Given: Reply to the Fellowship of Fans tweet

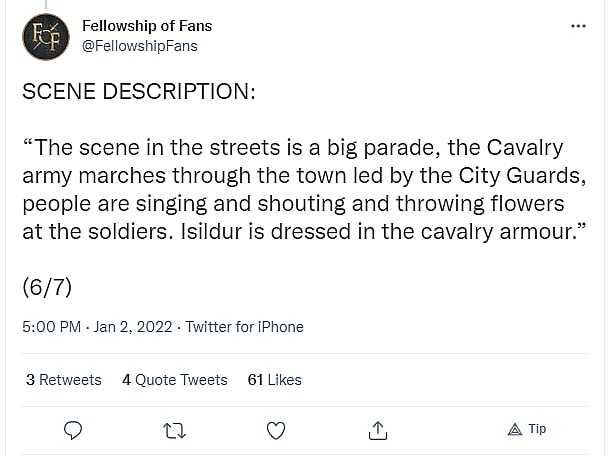Looking at the screenshot, I should [73, 430].
